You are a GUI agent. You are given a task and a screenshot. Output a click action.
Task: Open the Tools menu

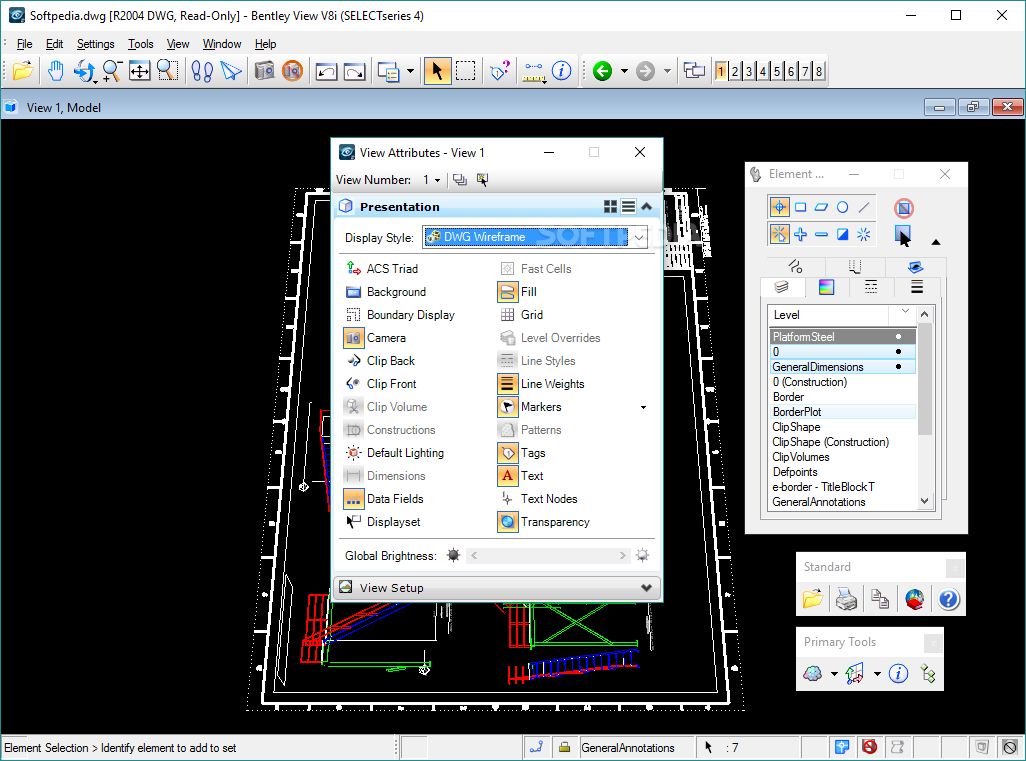141,44
